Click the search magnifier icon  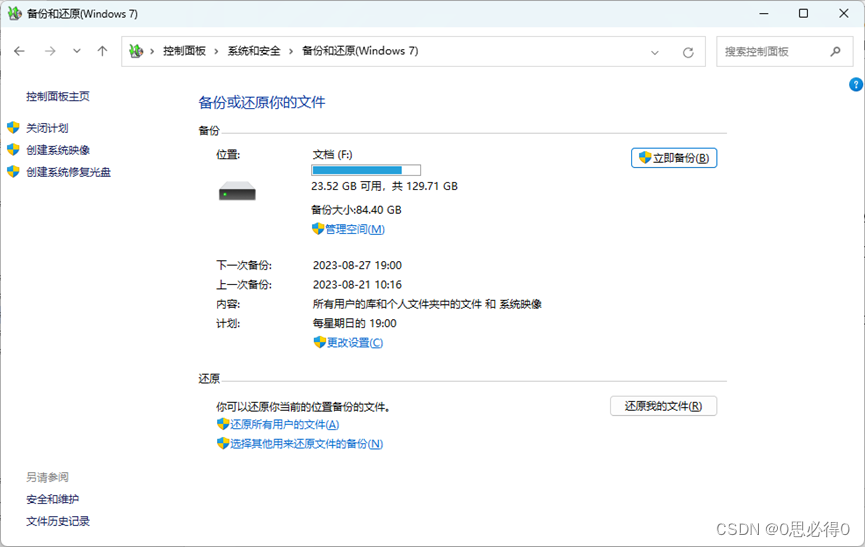(835, 51)
